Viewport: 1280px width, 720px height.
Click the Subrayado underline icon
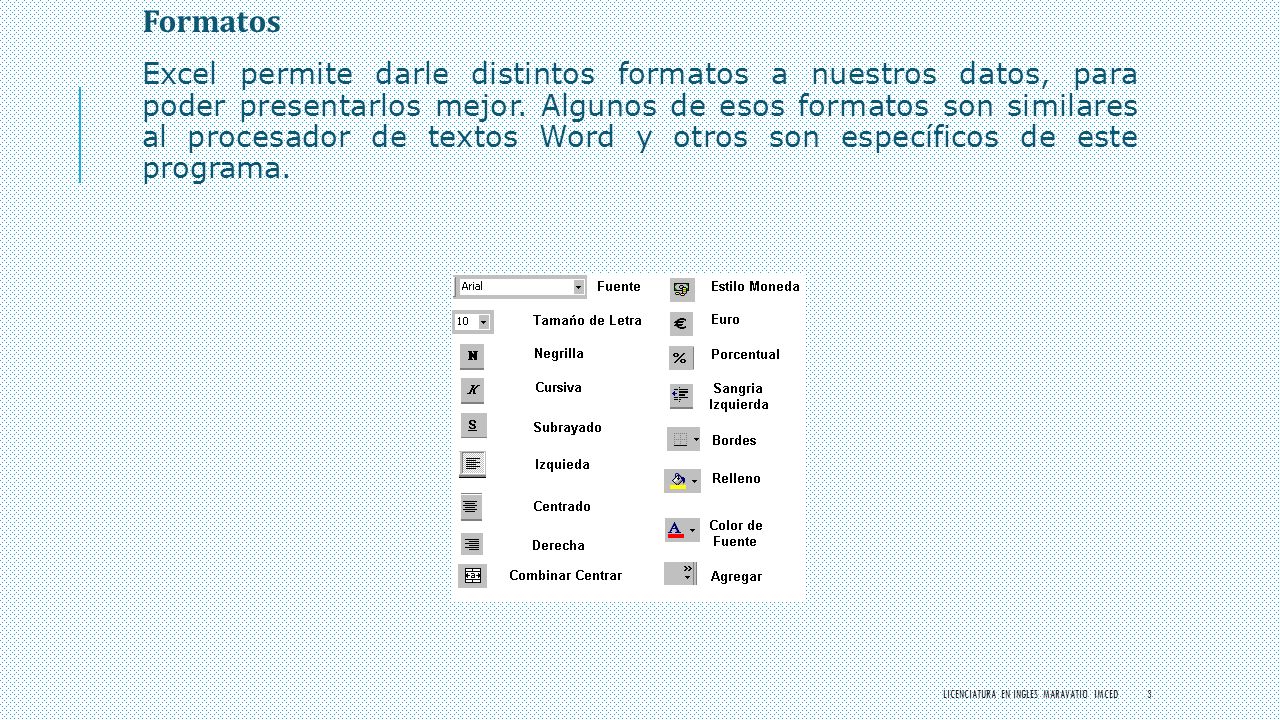point(473,425)
